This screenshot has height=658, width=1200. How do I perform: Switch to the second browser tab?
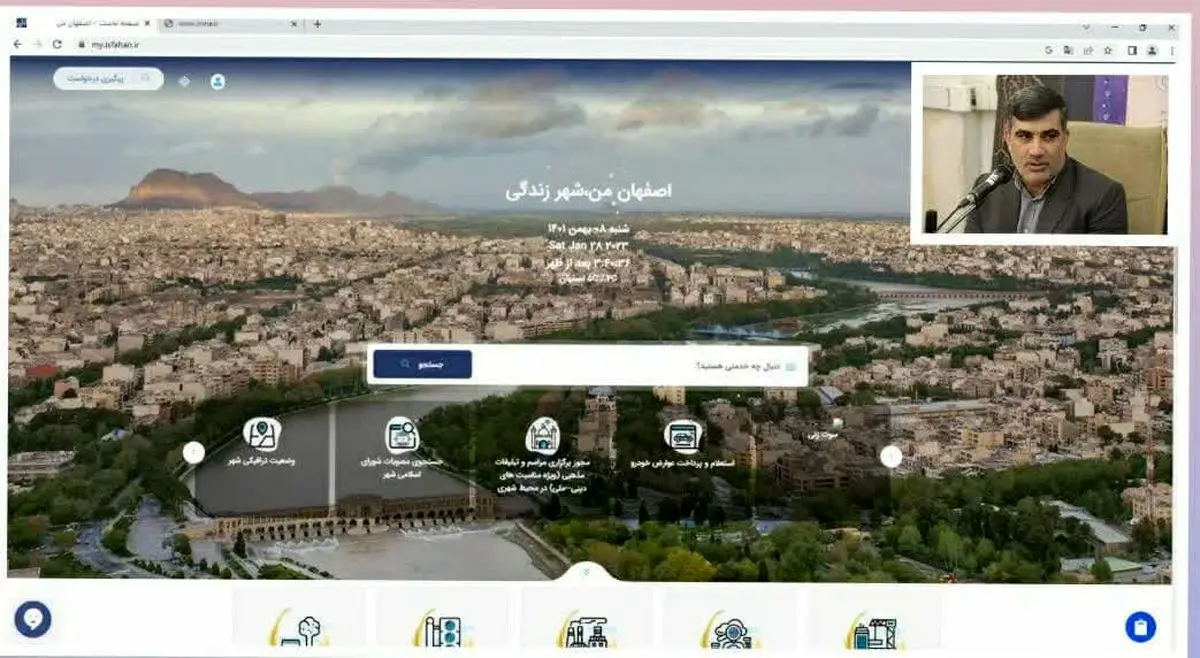pyautogui.click(x=225, y=24)
